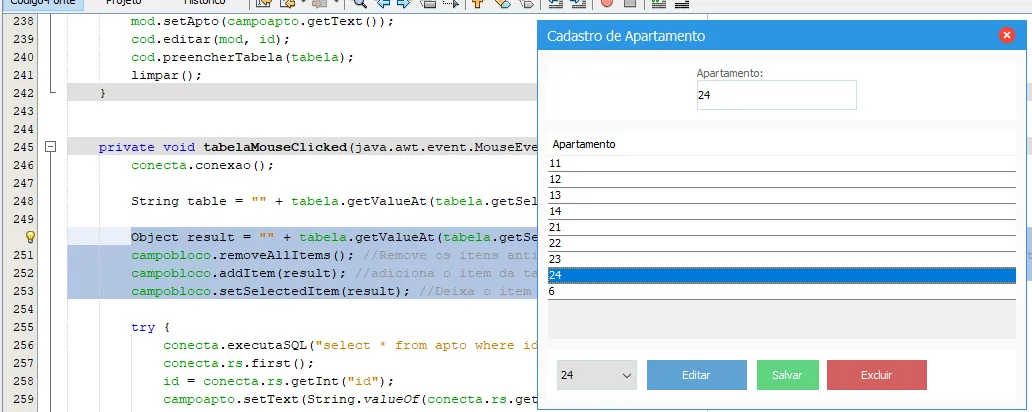
Task: Select apartment 23 row in table
Action: point(780,259)
